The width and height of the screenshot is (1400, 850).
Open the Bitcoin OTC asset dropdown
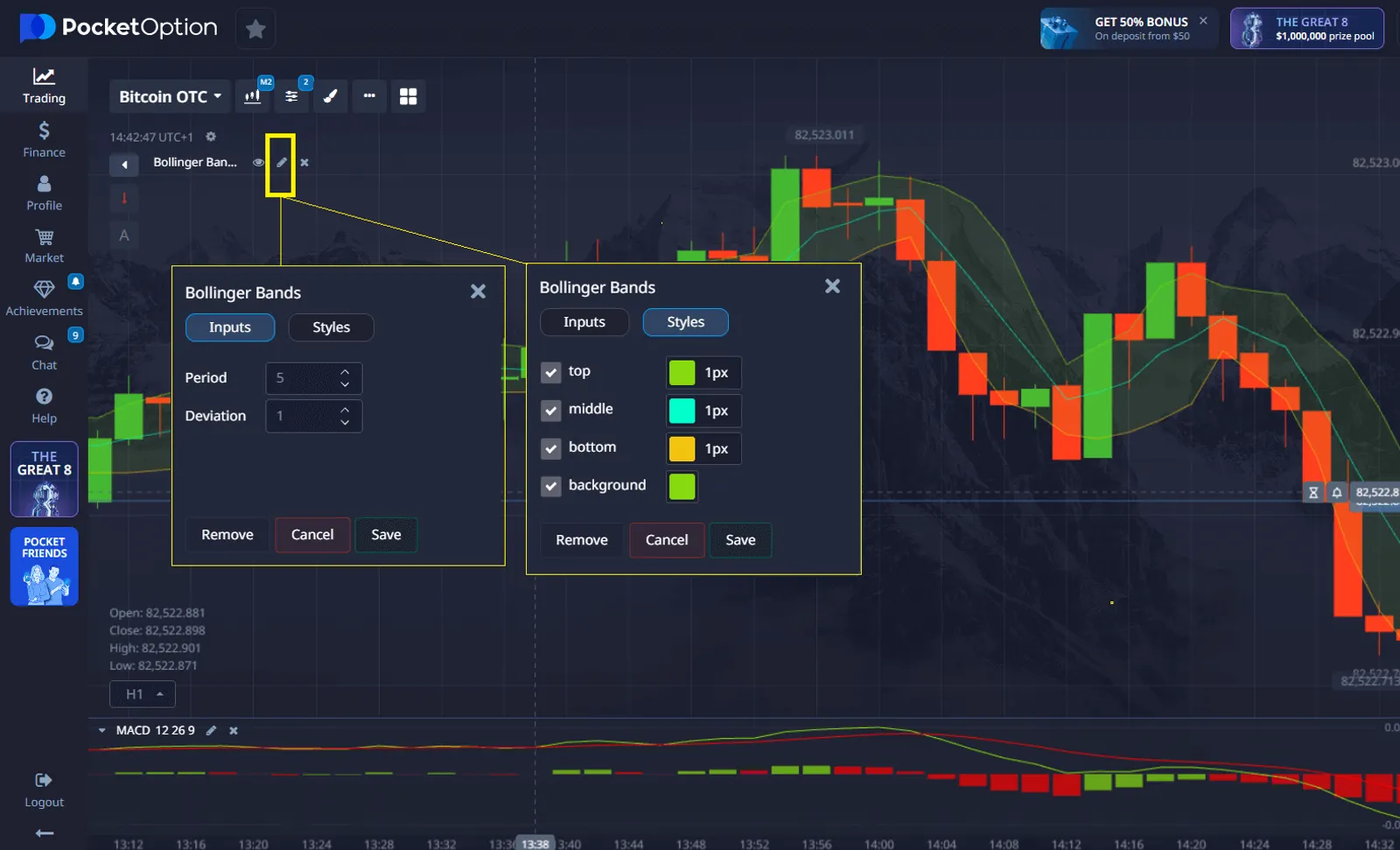170,96
